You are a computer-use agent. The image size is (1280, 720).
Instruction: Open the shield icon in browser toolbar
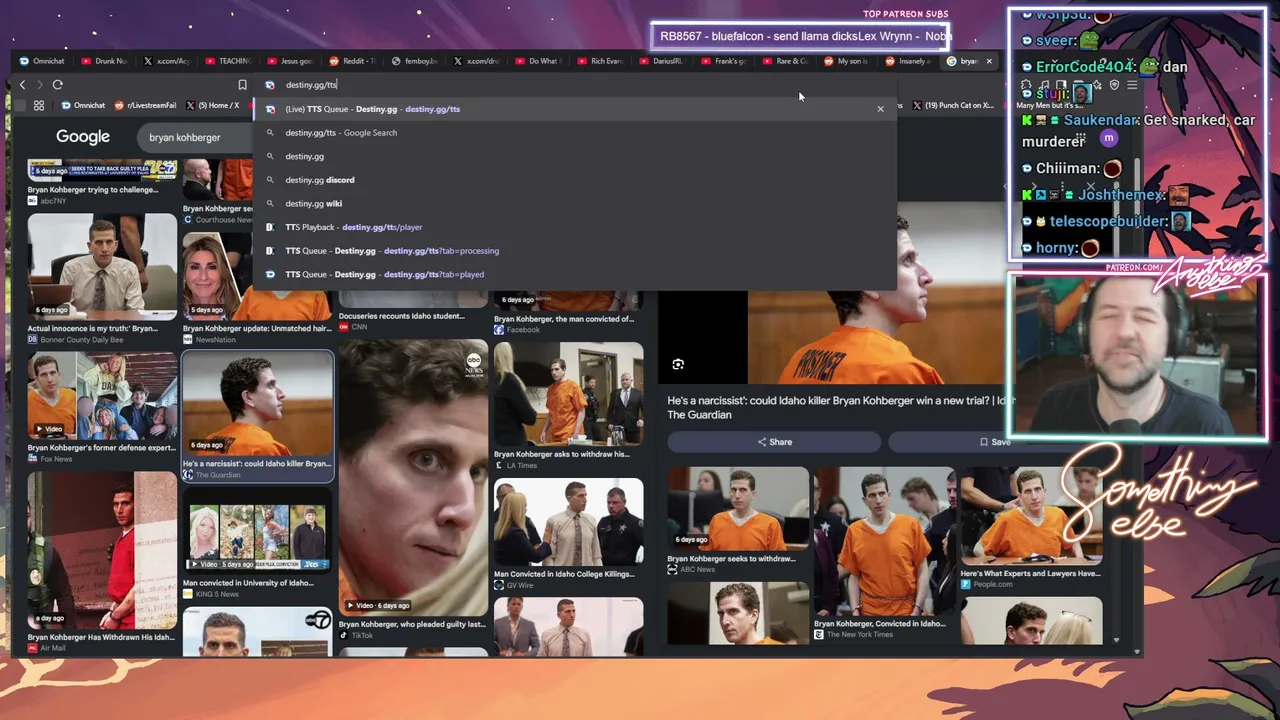1114,85
